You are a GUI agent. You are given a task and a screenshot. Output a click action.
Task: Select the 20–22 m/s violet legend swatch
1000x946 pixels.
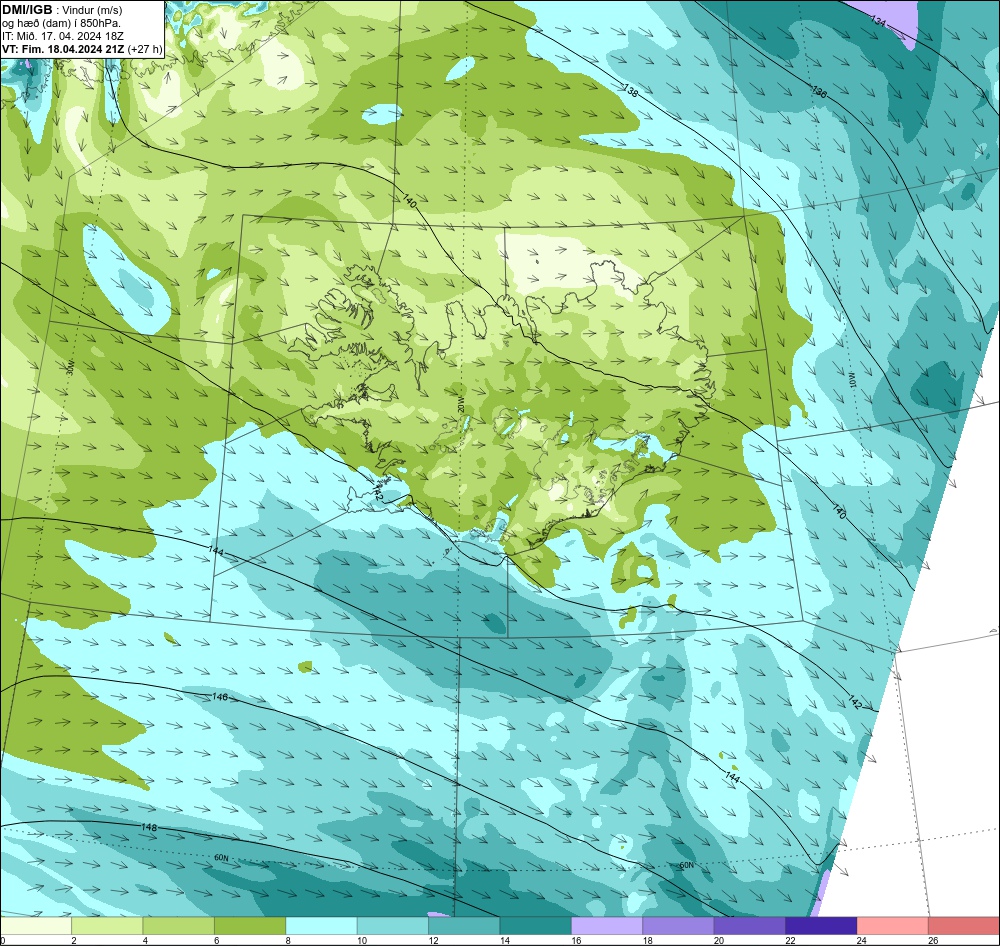coord(750,926)
